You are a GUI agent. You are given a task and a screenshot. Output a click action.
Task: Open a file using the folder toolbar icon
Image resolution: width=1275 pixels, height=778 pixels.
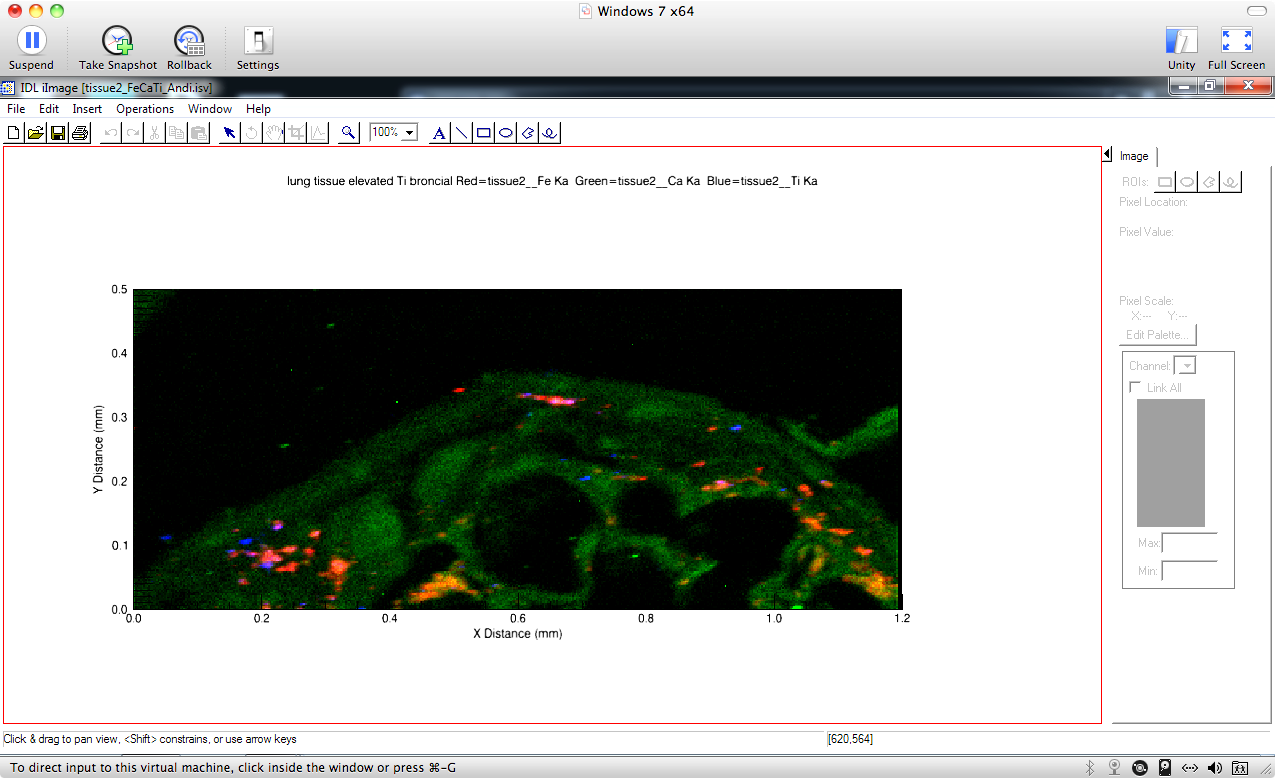tap(35, 131)
